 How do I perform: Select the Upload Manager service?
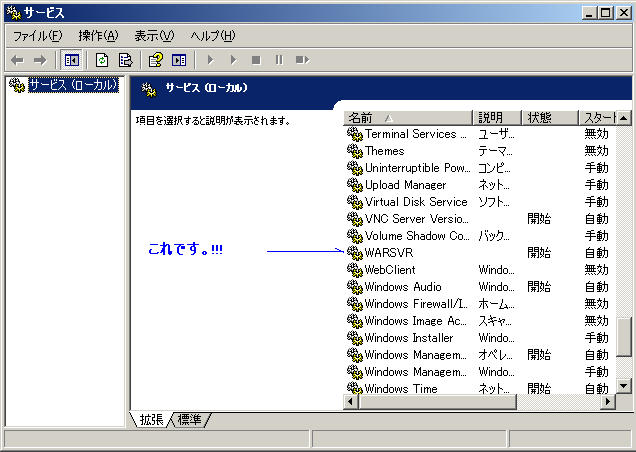tap(479, 185)
